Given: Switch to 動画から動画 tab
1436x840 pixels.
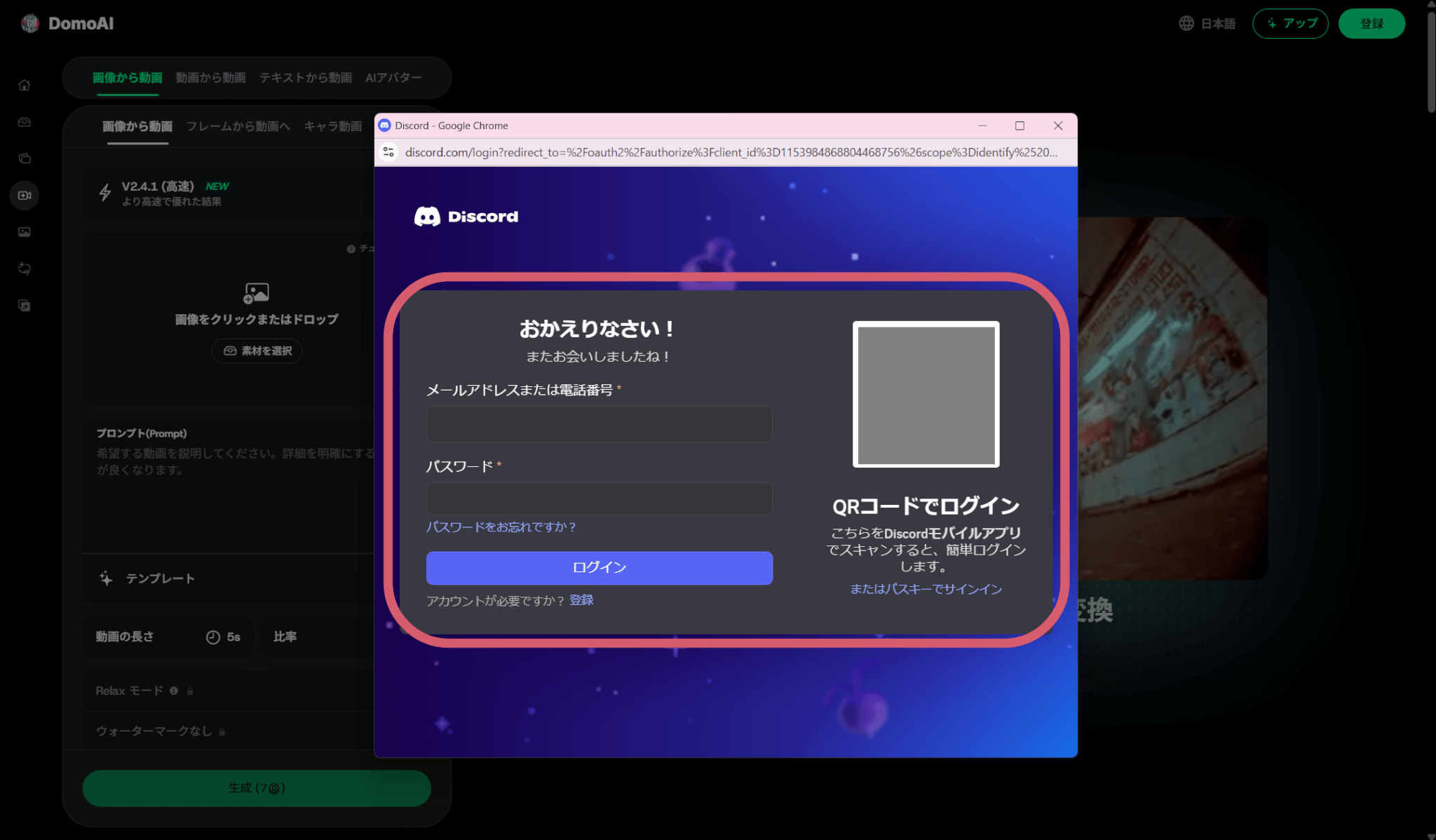Looking at the screenshot, I should click(x=210, y=78).
